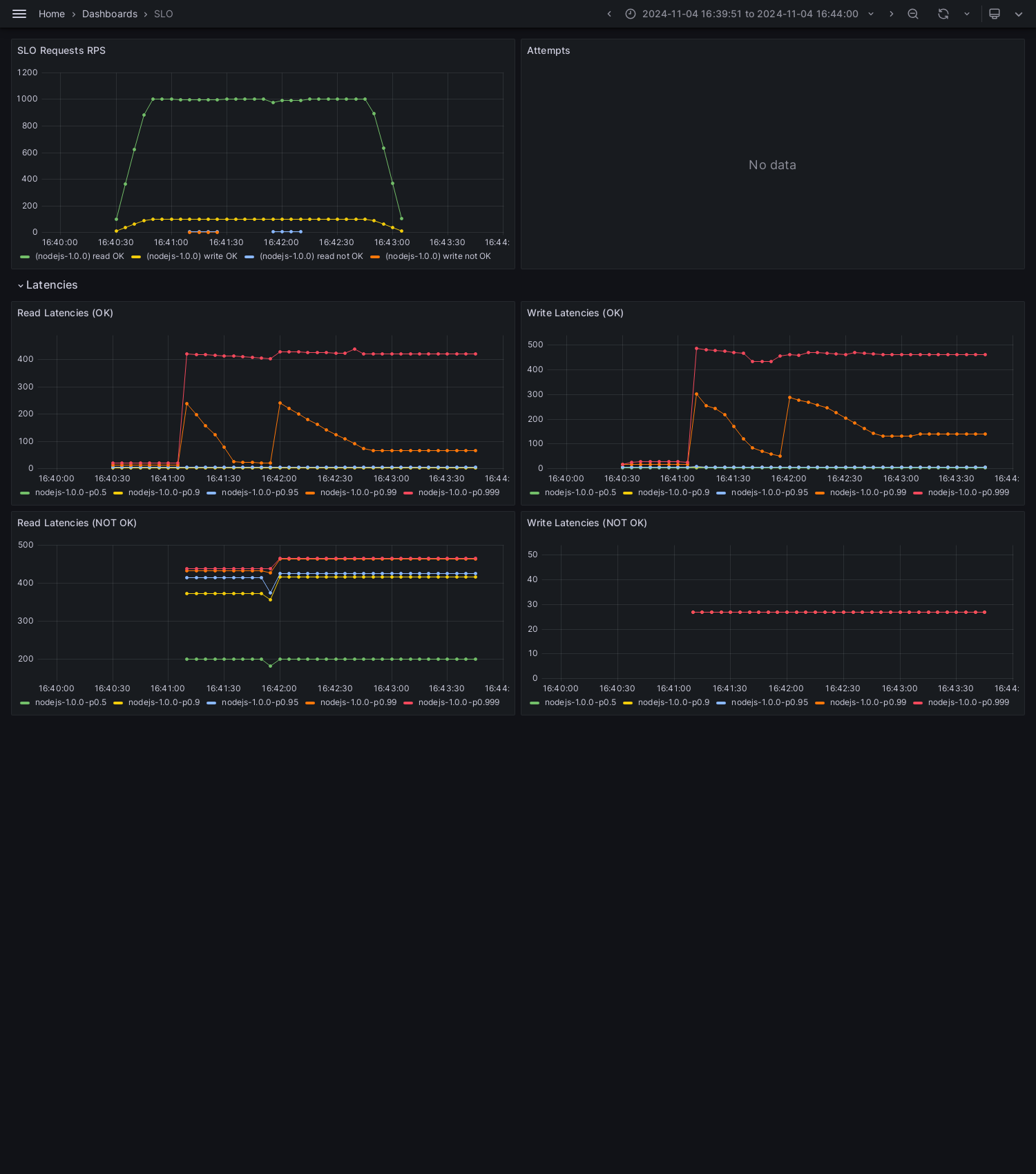Toggle the write OK series legend
Viewport: 1036px width, 1174px height.
192,256
